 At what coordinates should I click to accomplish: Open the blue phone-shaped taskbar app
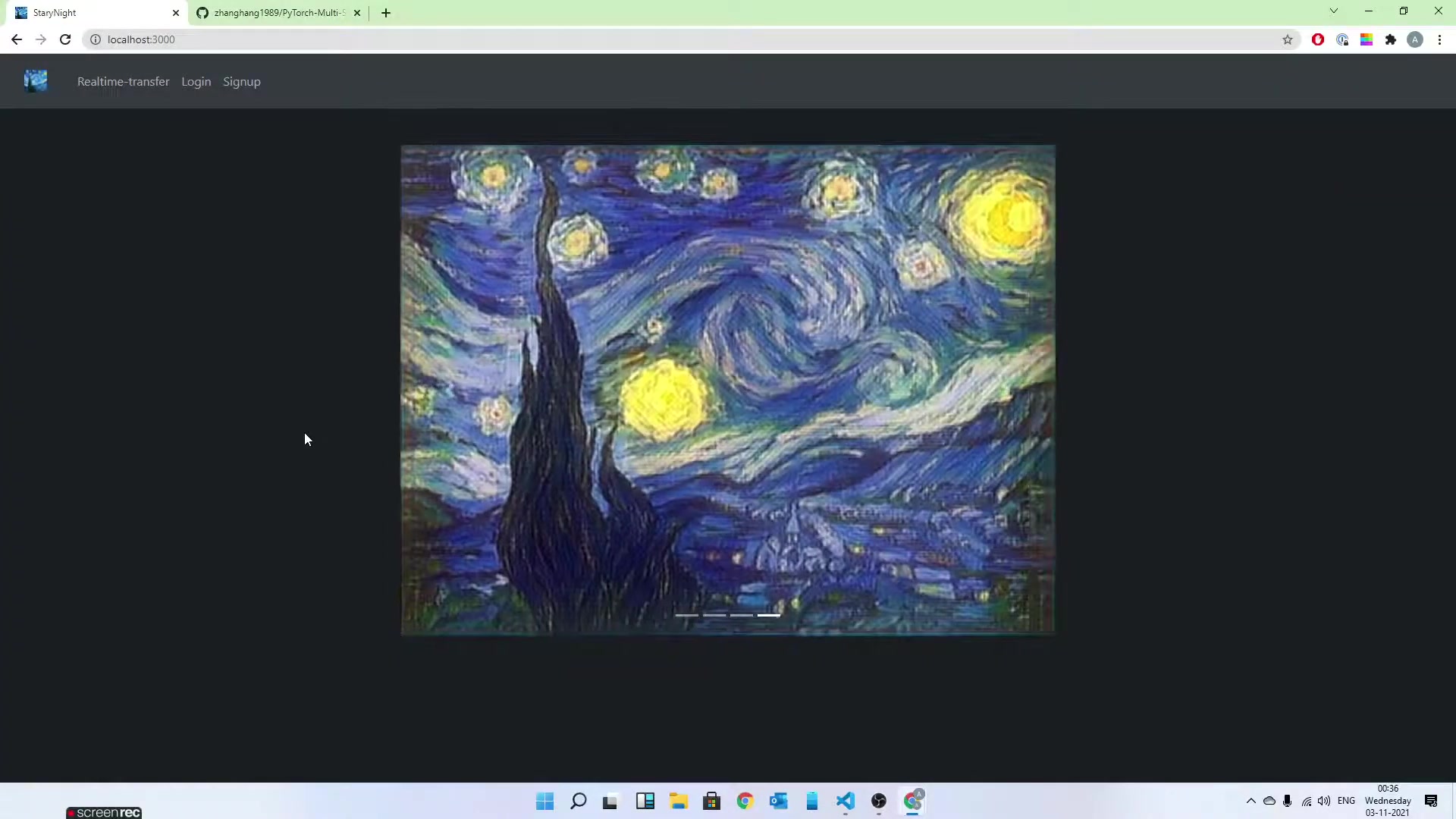coord(812,802)
